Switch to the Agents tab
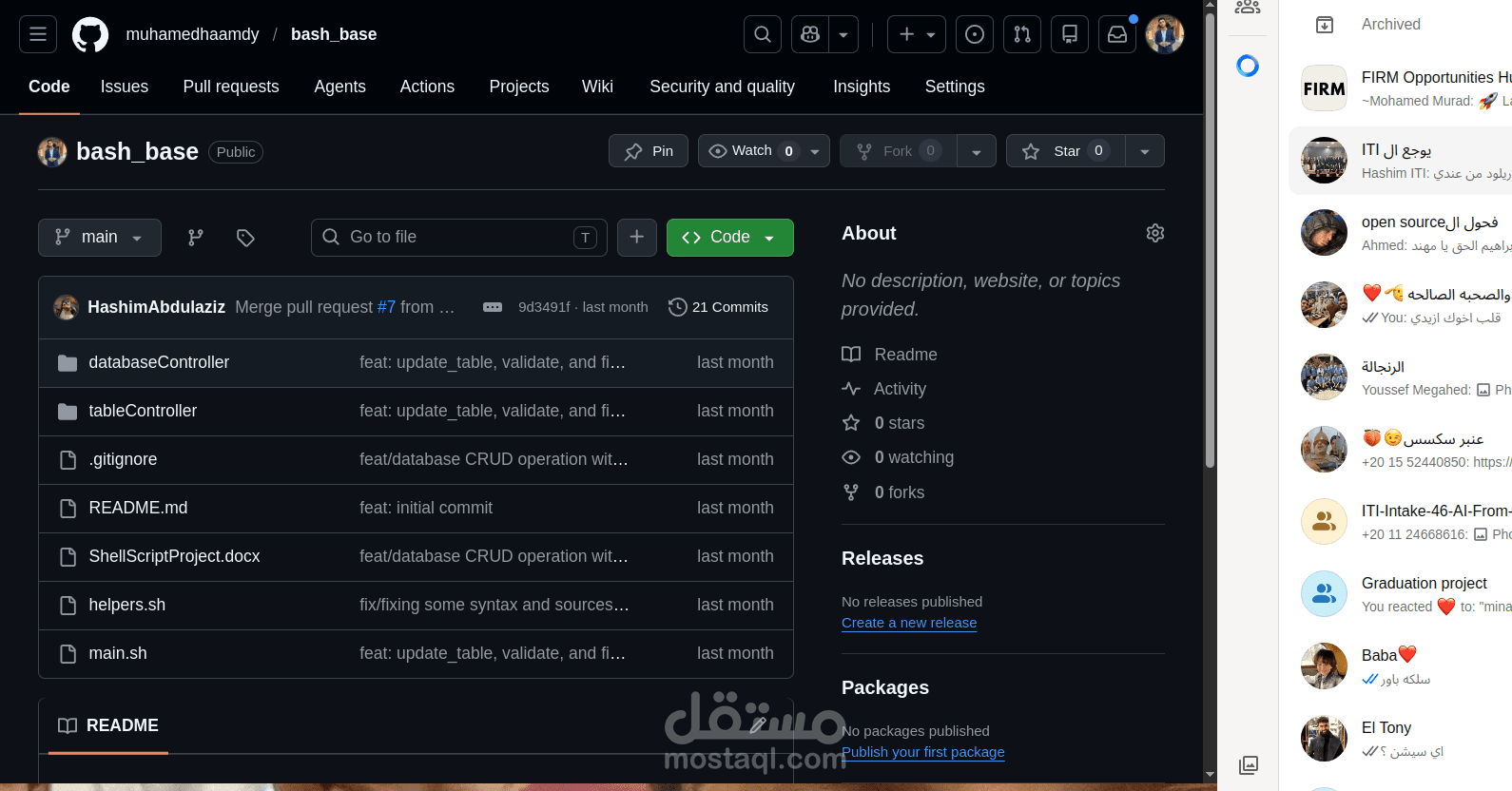Screen dimensions: 1512x791 tap(340, 87)
